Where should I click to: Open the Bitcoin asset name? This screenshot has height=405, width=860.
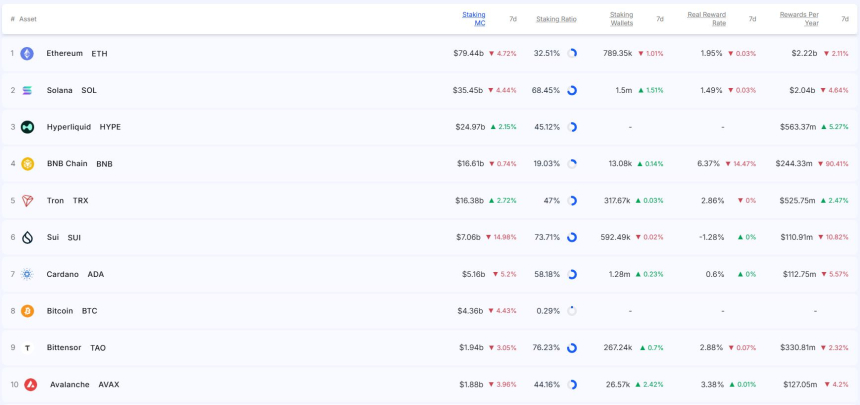tap(60, 311)
